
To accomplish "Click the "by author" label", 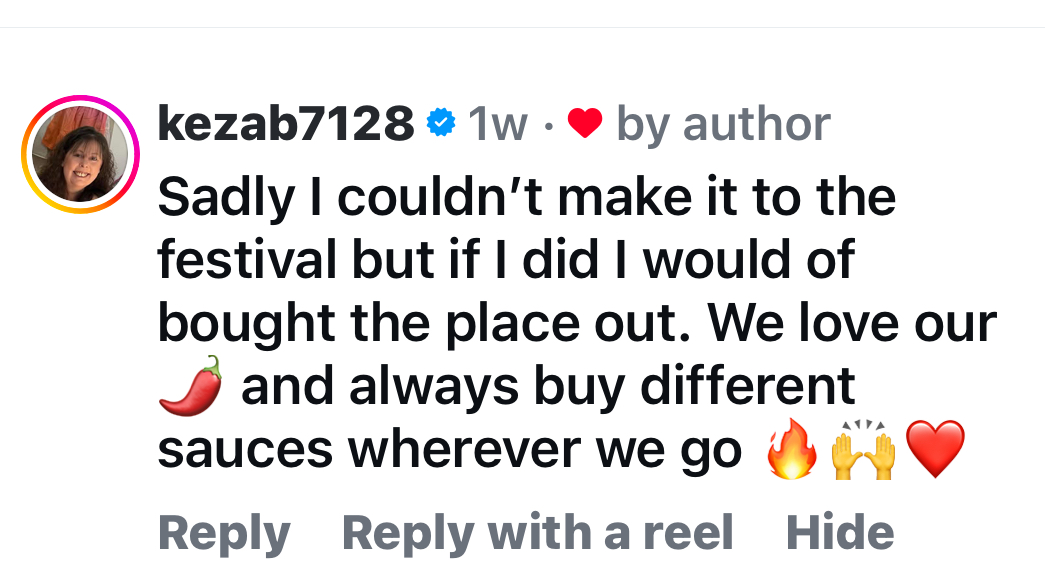I will pyautogui.click(x=722, y=124).
